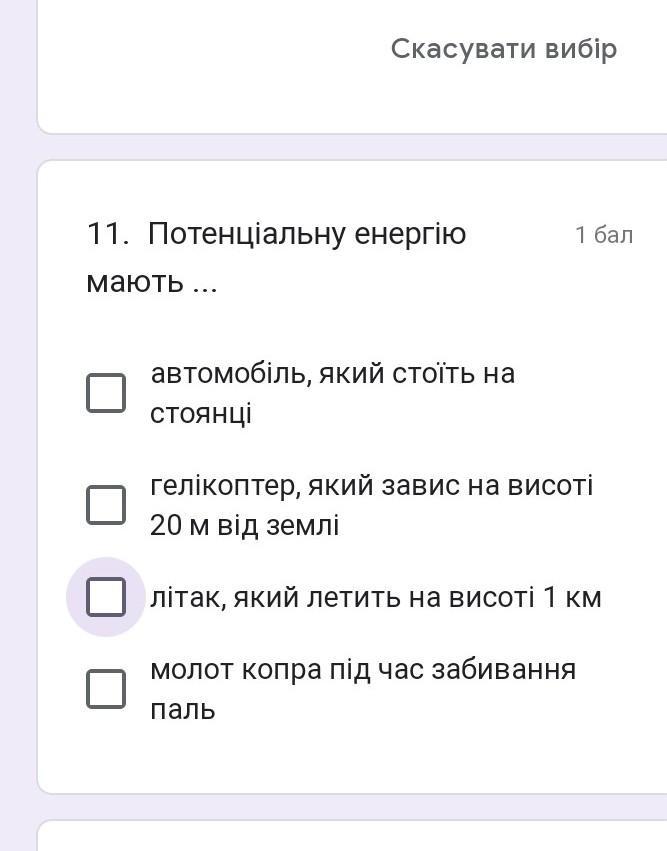
Task: Select the pile-driver hammer checkbox
Action: pyautogui.click(x=106, y=689)
